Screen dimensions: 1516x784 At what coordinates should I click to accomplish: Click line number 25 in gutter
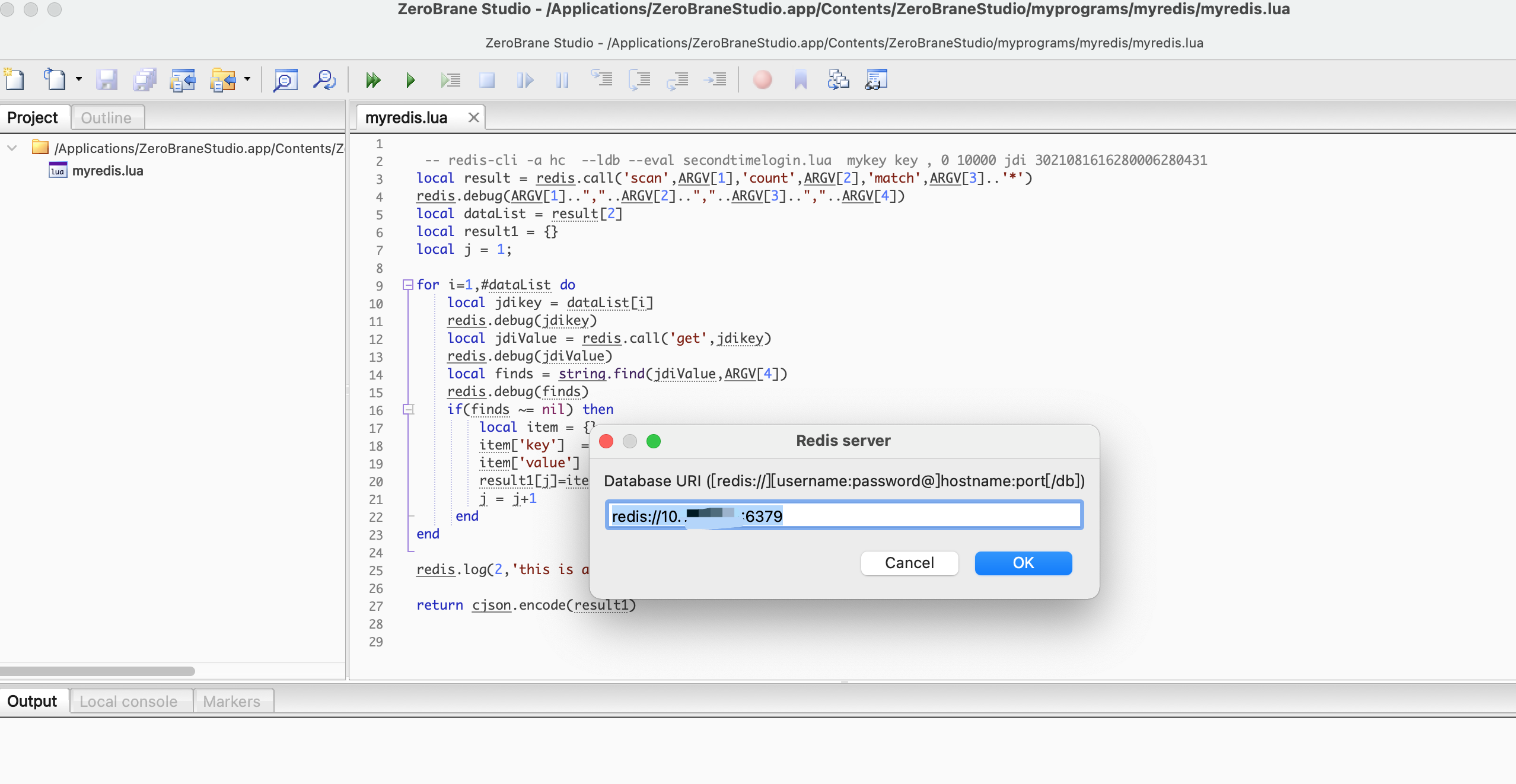pyautogui.click(x=376, y=571)
